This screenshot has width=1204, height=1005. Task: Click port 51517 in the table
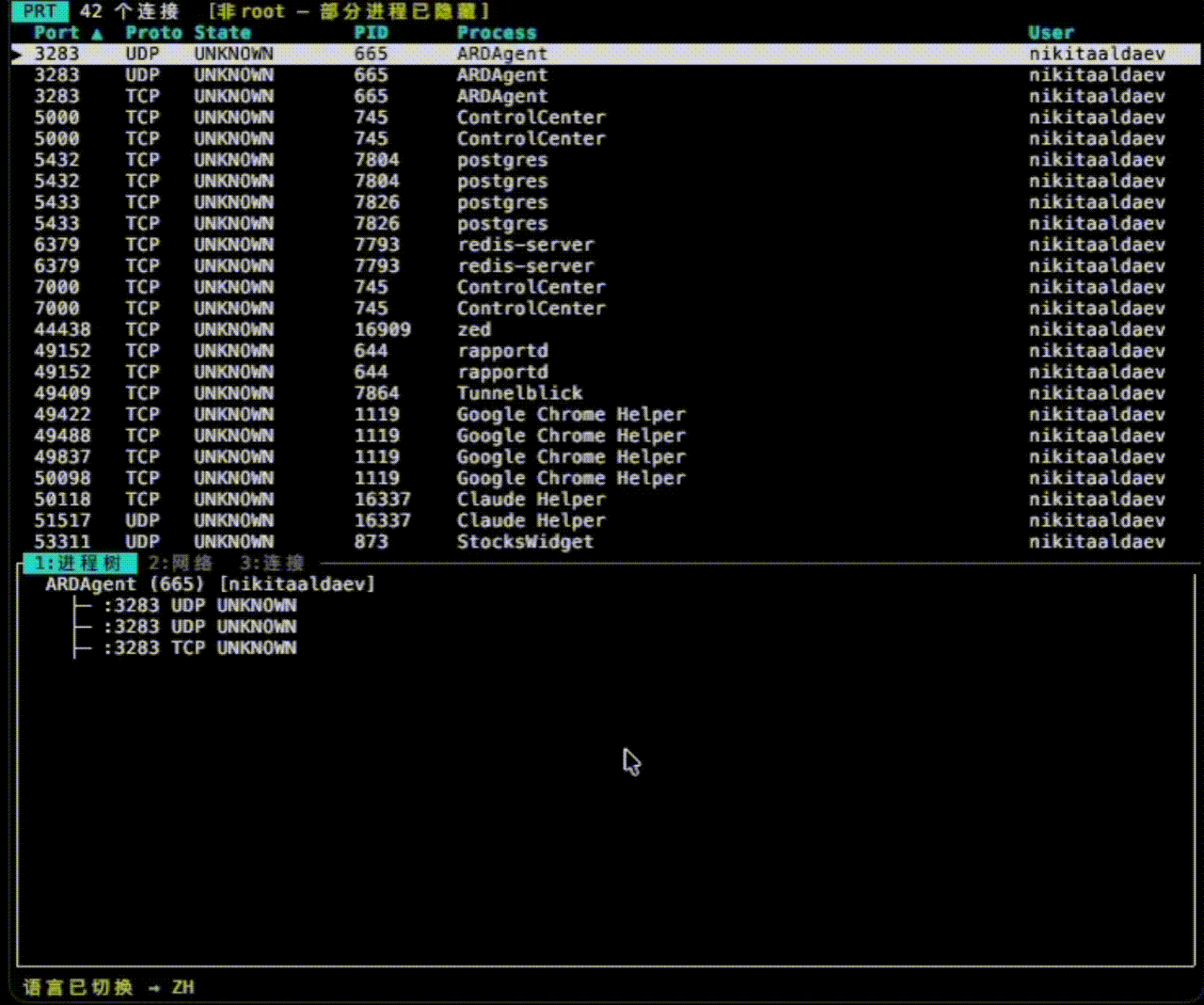tap(62, 520)
